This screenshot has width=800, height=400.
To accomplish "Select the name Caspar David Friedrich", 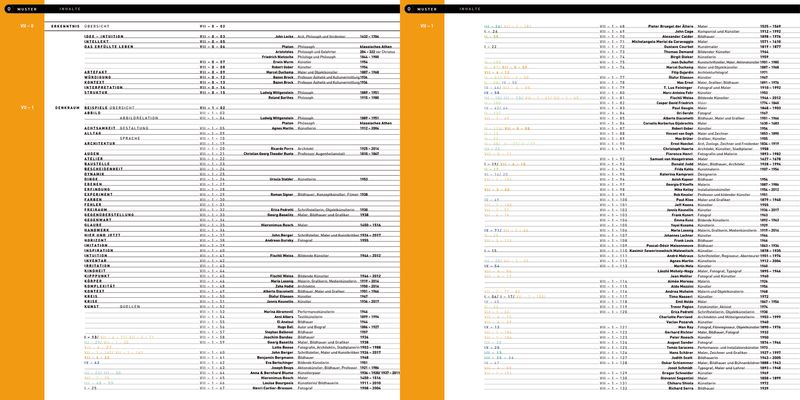I will [674, 103].
